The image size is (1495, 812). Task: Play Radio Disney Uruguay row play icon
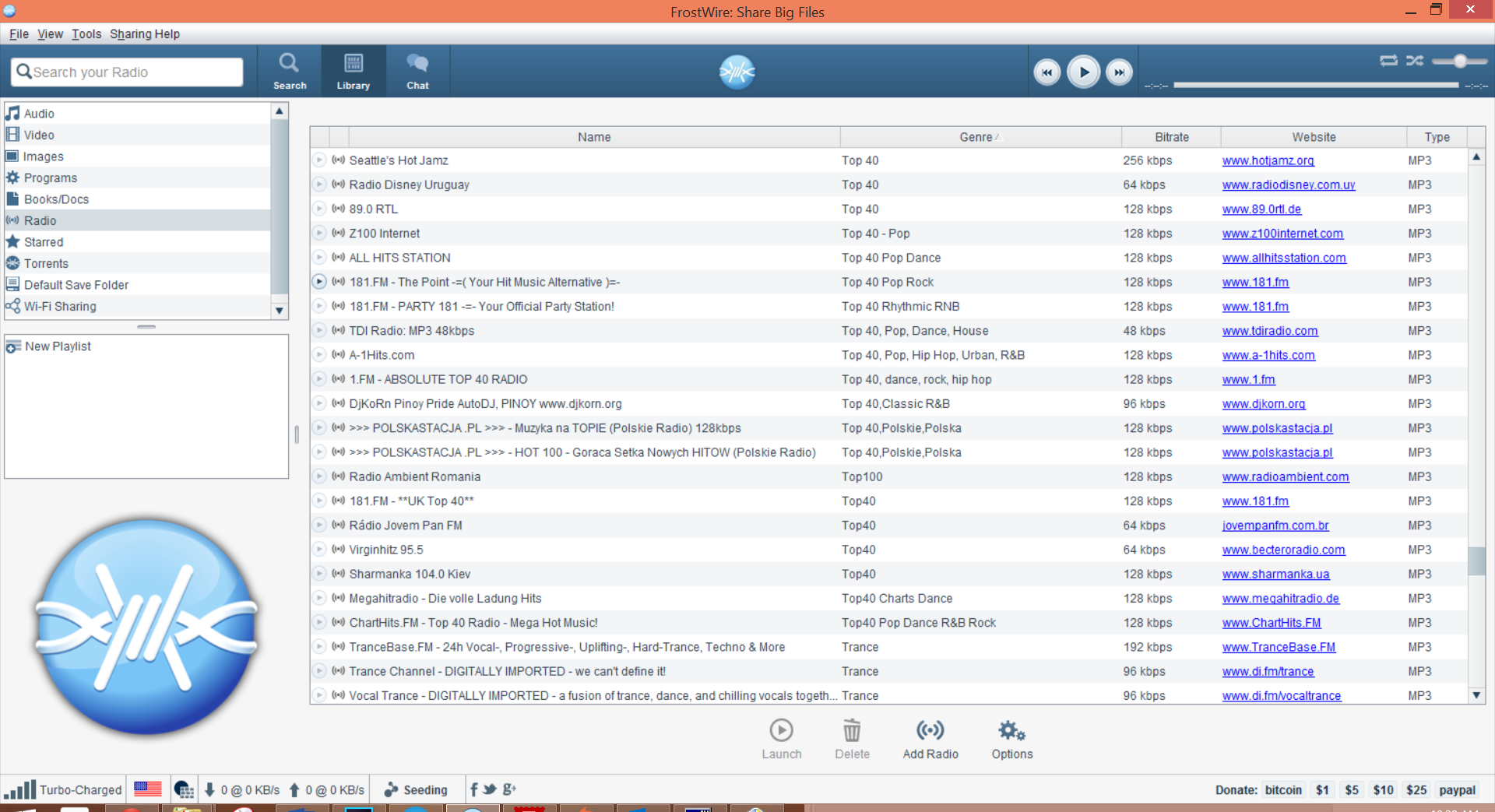pyautogui.click(x=319, y=185)
